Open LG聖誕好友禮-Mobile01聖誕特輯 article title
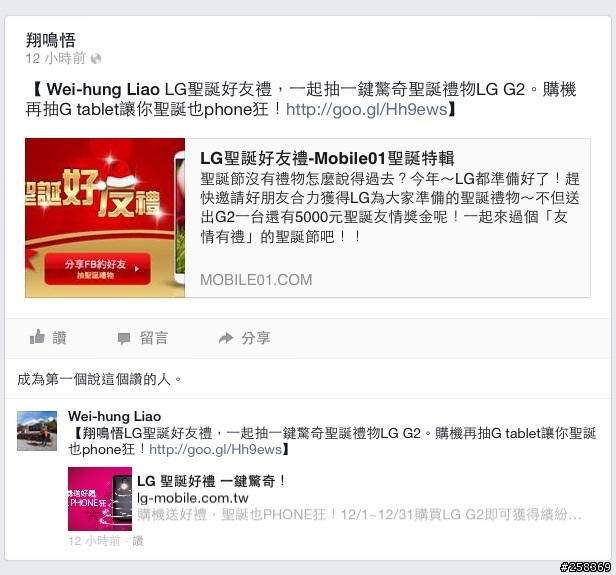This screenshot has height=575, width=616. [x=327, y=158]
